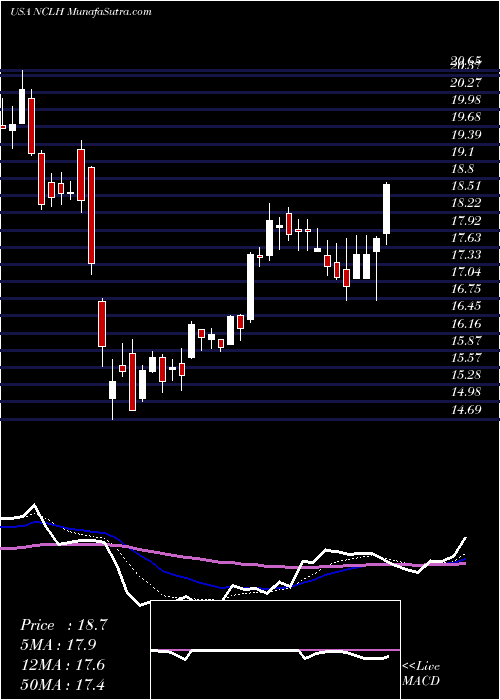Click the 14.98 price axis label
This screenshot has width=500, height=700.
point(466,392)
